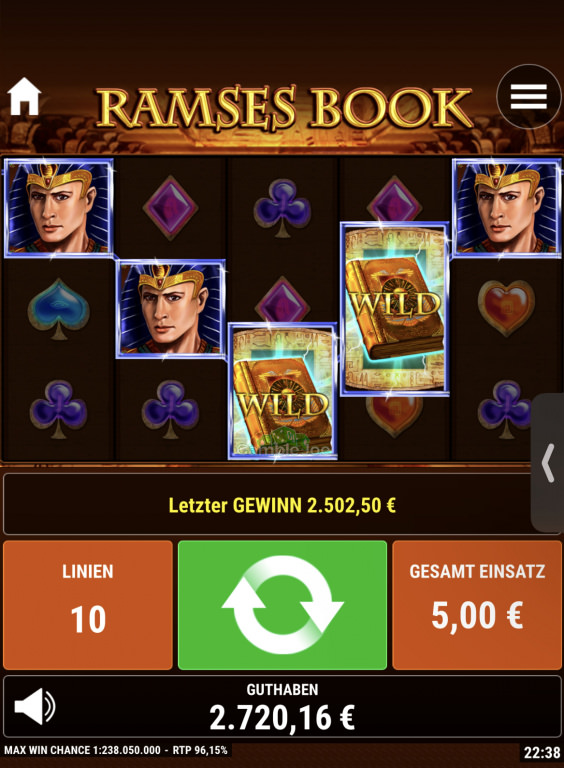
Task: Go to the home screen icon
Action: (24, 96)
